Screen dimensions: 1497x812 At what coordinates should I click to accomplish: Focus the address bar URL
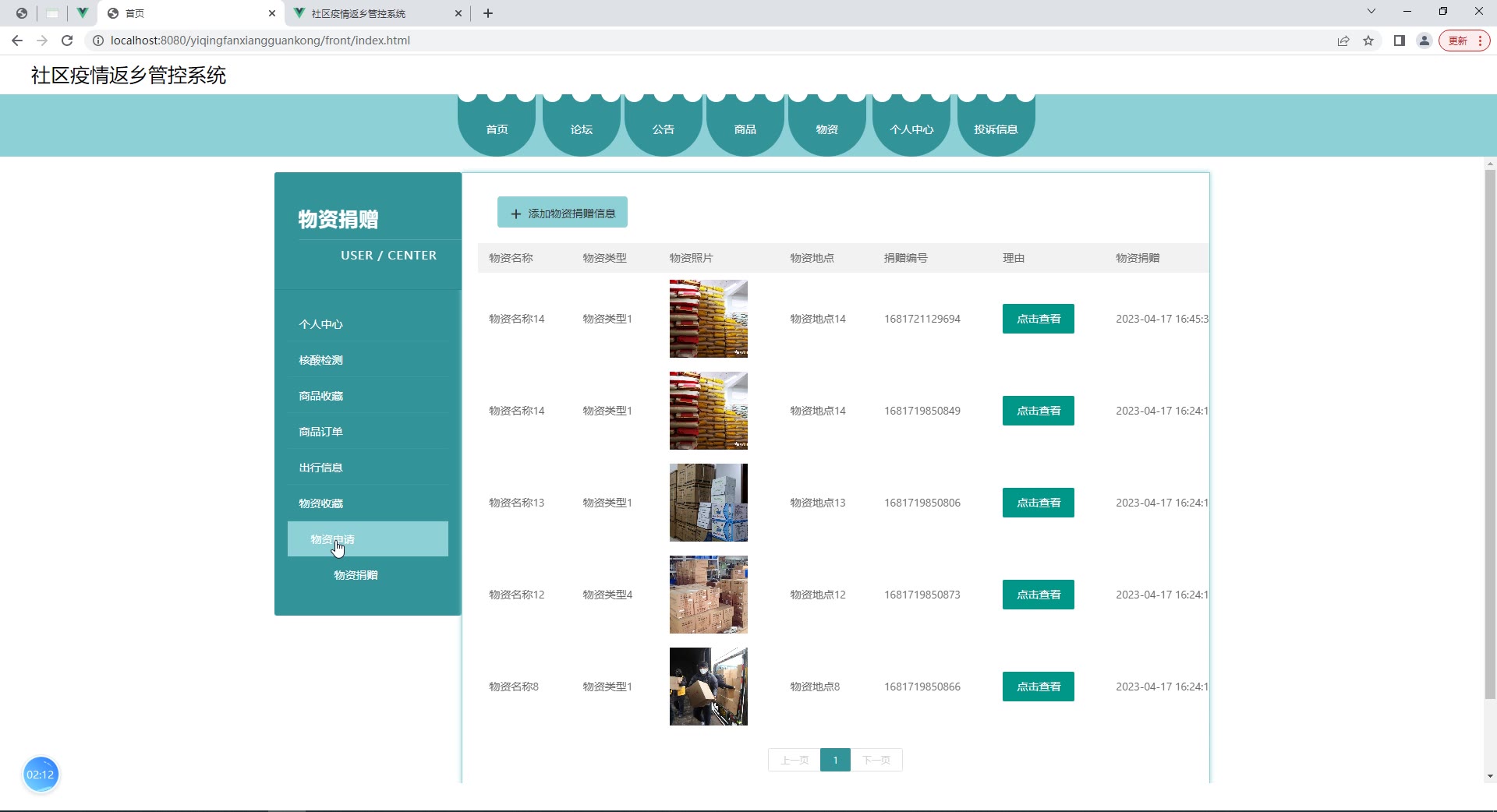tap(260, 41)
